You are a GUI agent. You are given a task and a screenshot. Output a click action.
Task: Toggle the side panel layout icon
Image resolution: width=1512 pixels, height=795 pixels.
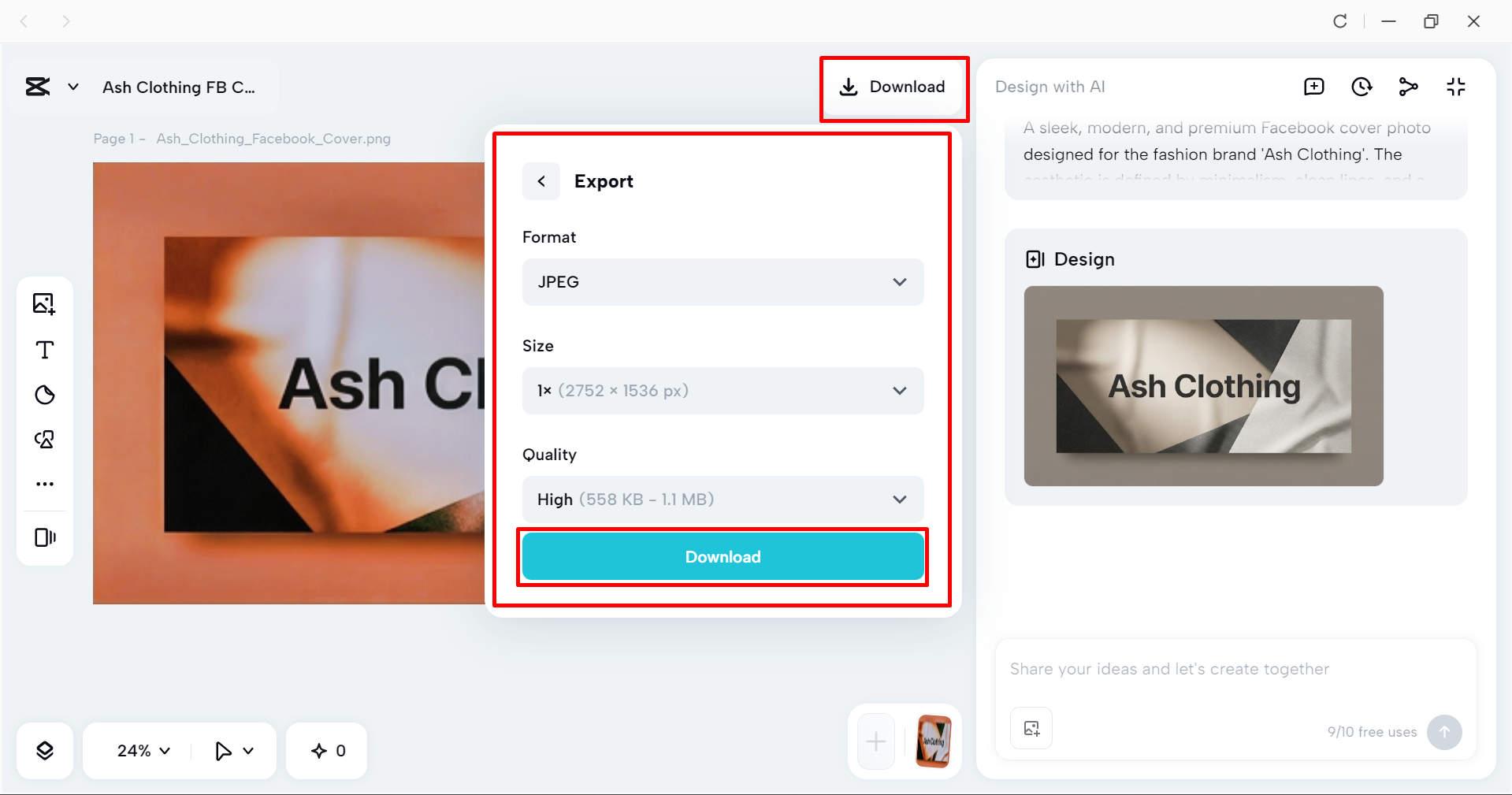[45, 537]
